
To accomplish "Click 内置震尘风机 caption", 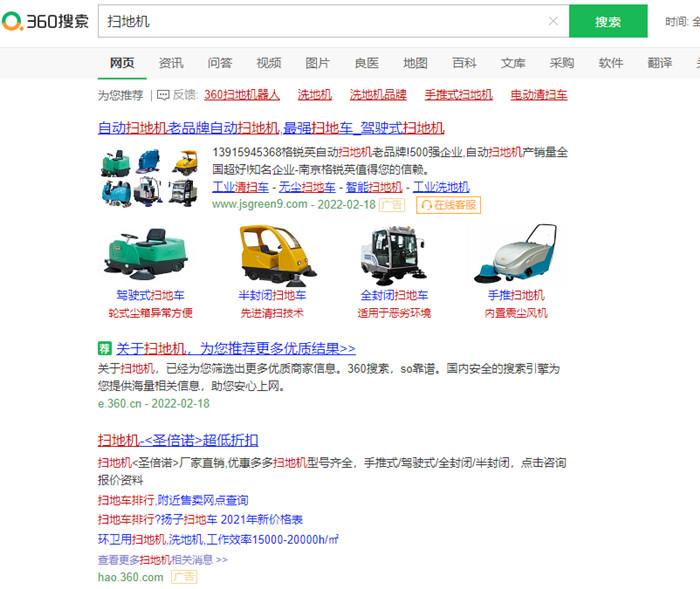I will [516, 313].
